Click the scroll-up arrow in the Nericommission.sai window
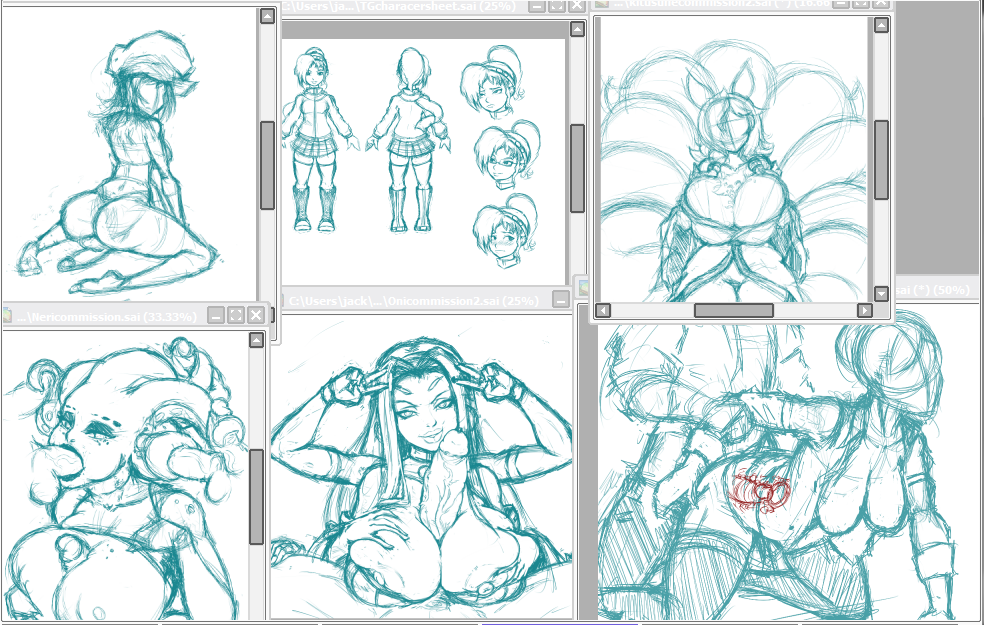Screen dimensions: 984x625 [256, 340]
